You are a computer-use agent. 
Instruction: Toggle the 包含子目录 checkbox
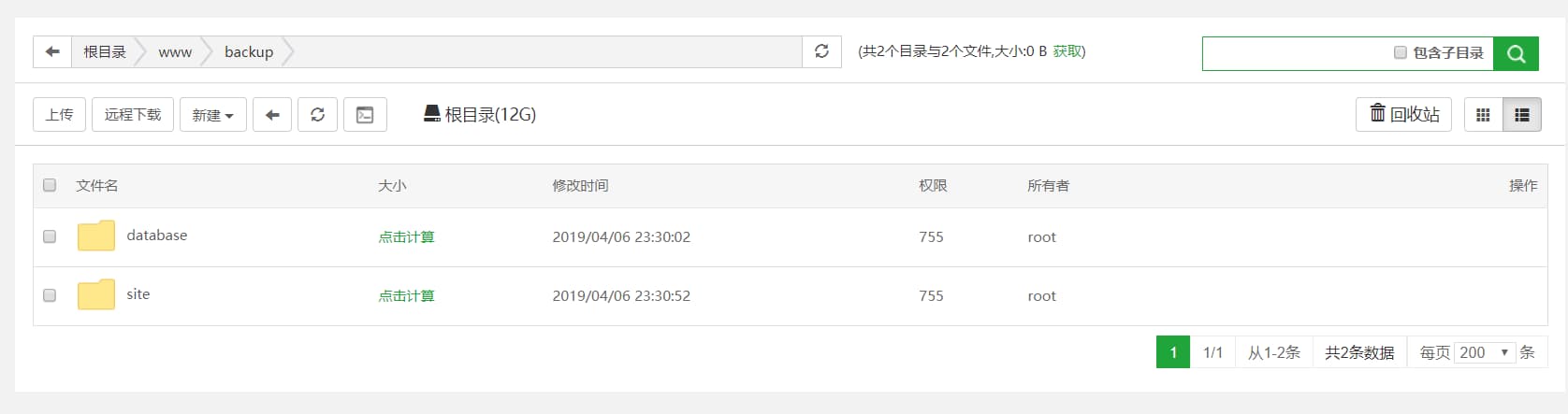coord(1401,52)
